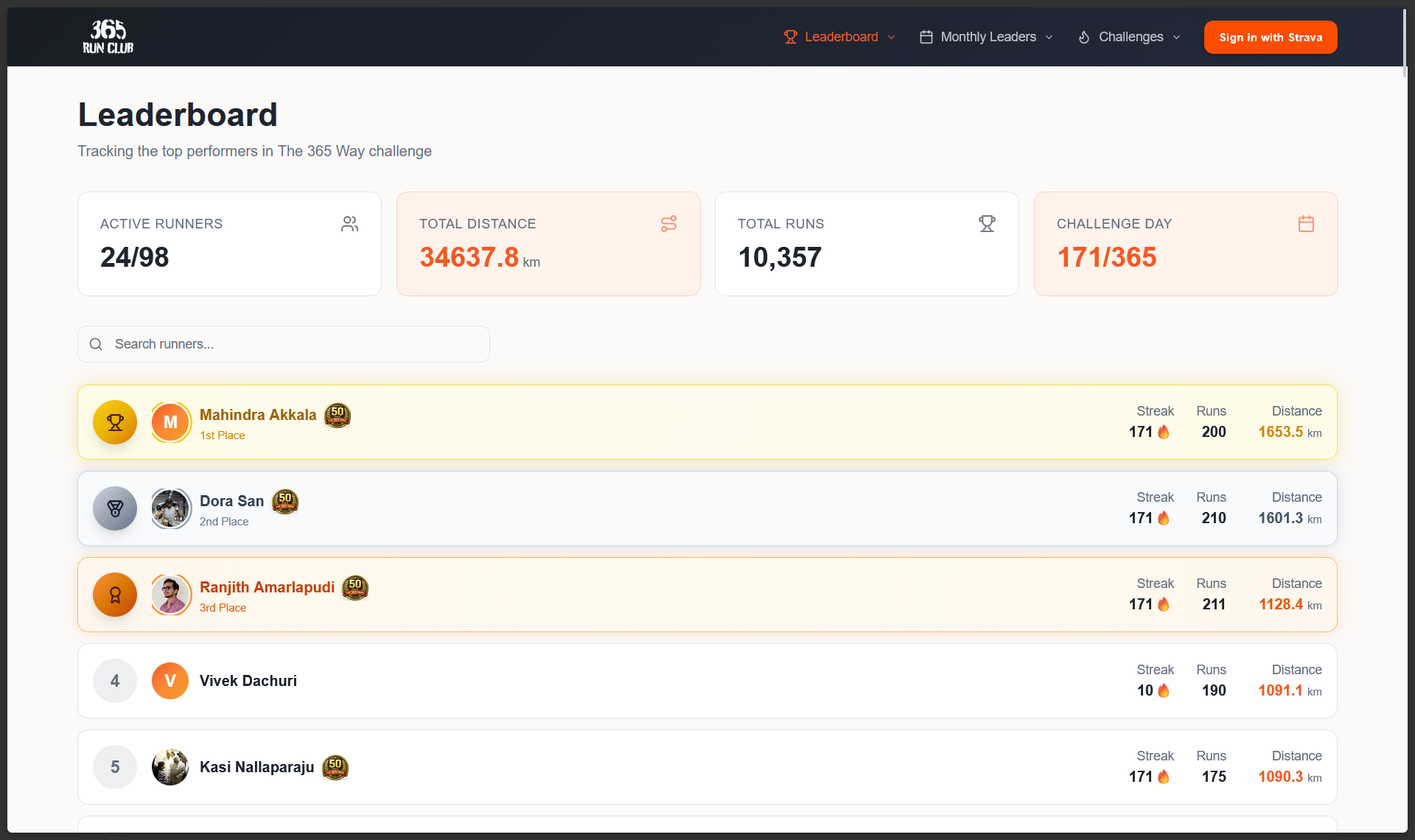Click Sign in with Strava button
1415x840 pixels.
coord(1271,37)
